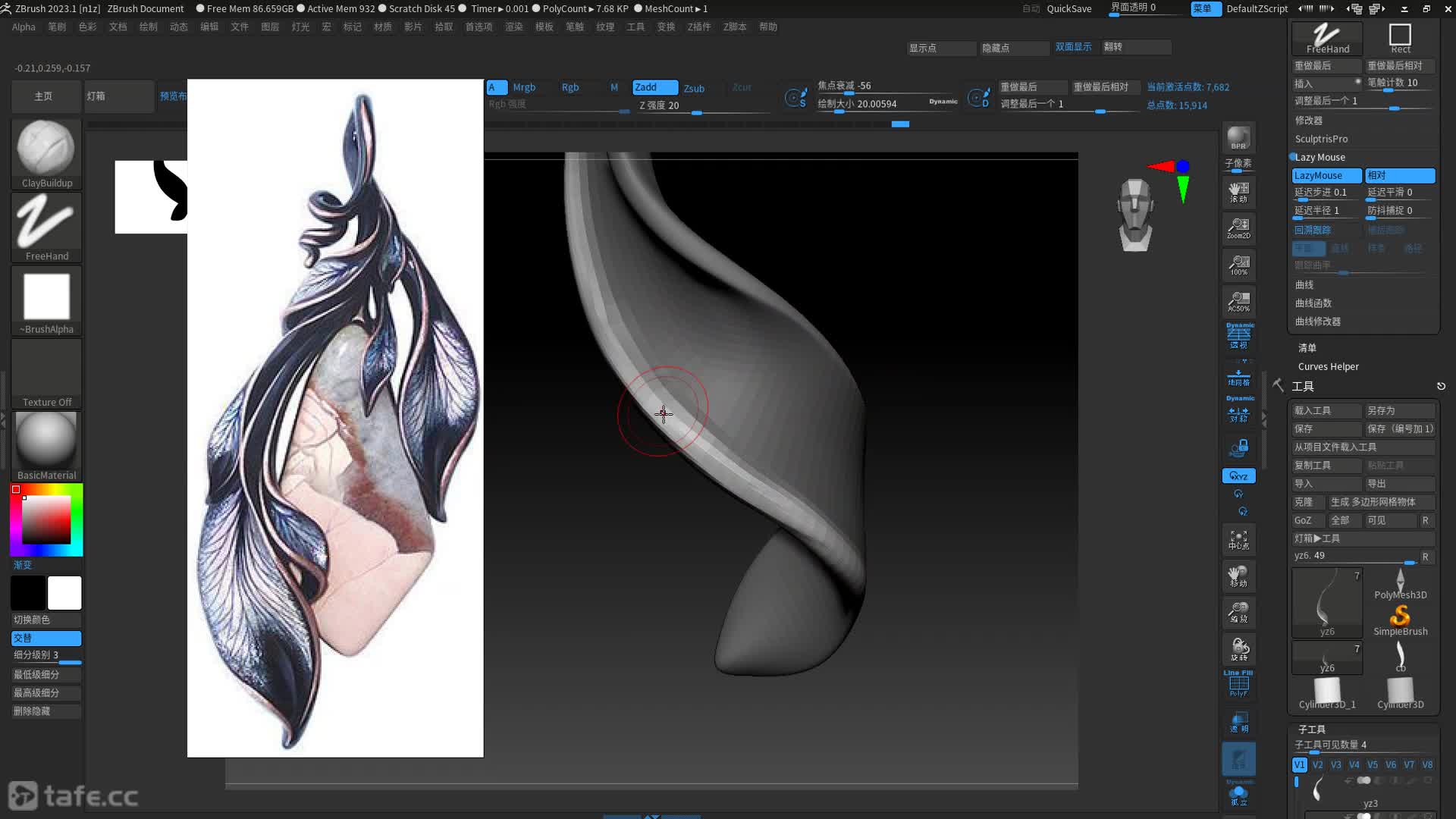
Task: Toggle the XYZ rotation mode button
Action: point(1238,476)
